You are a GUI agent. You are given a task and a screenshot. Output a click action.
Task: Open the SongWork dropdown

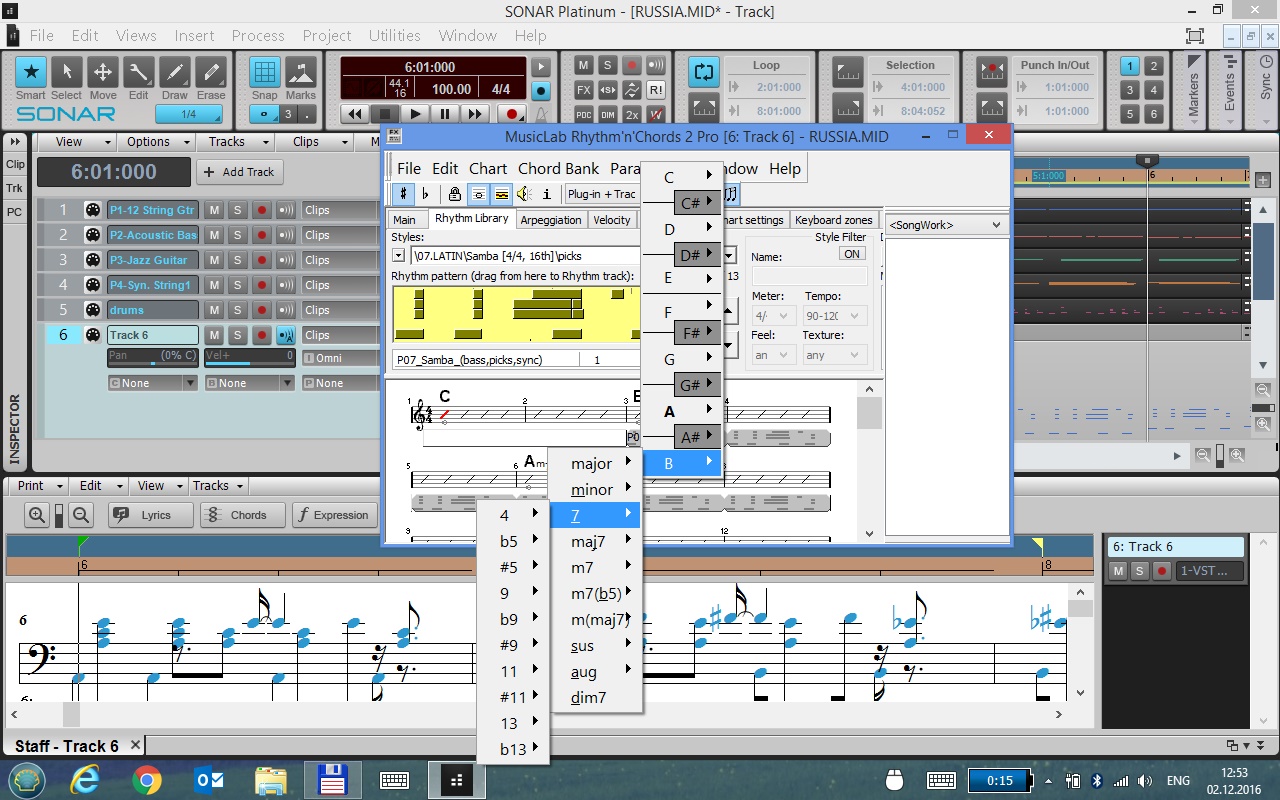tap(945, 225)
